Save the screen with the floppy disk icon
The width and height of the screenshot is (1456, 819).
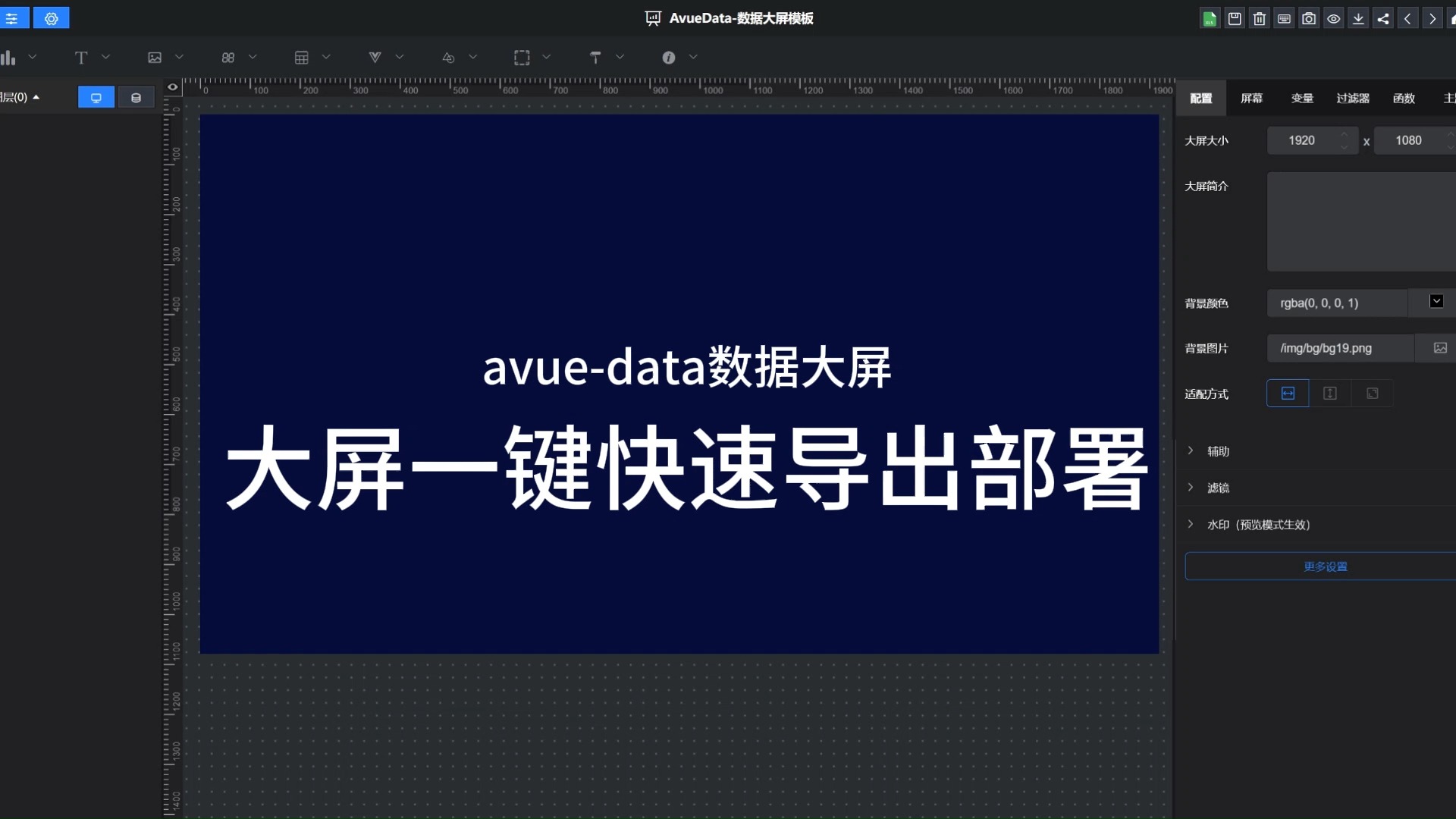tap(1235, 19)
